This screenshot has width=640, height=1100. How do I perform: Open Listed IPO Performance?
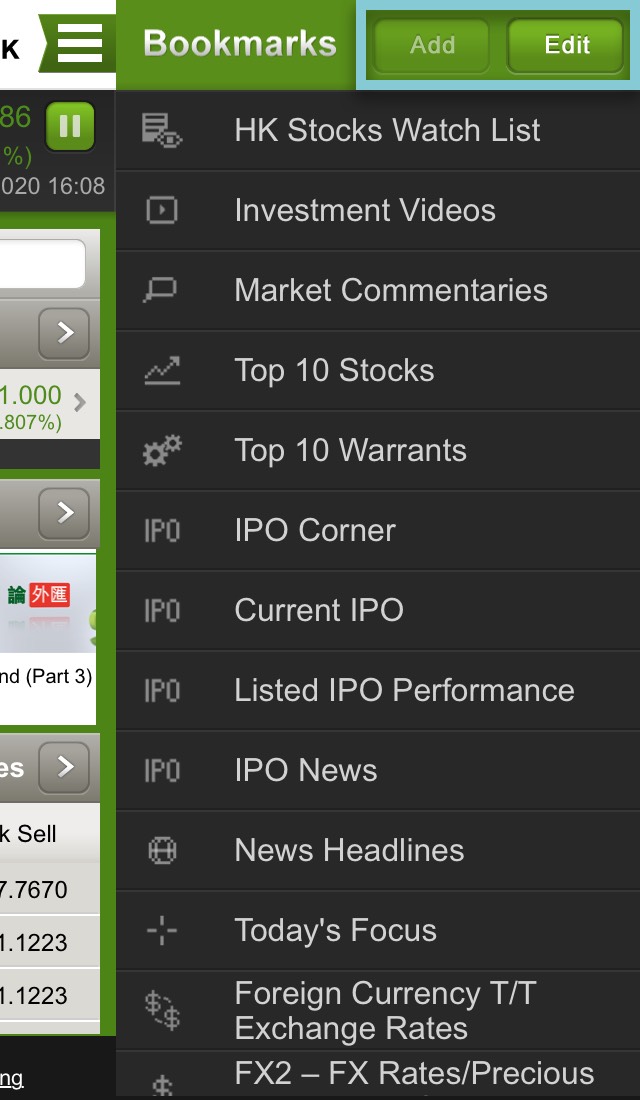click(404, 690)
